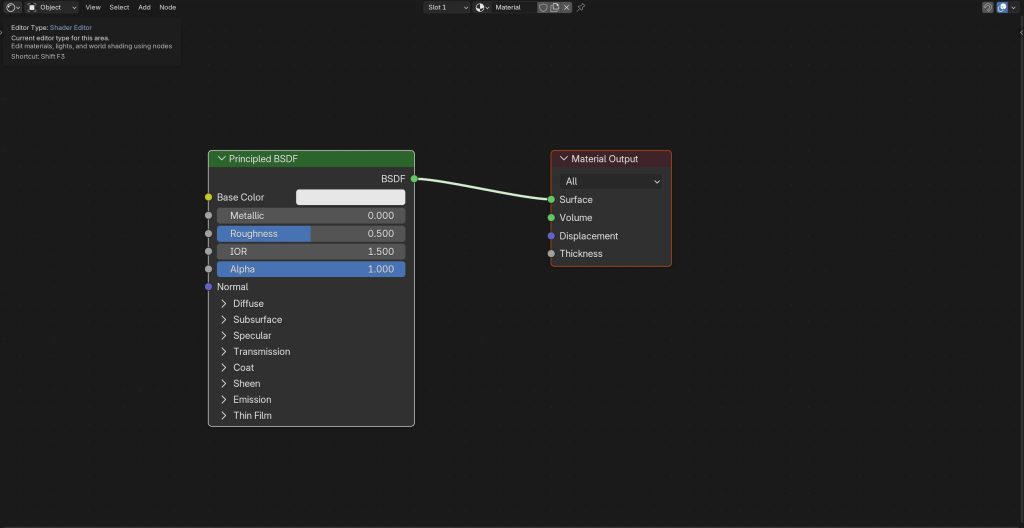Screen dimensions: 1024x528
Task: Click the new material duplicate icon
Action: [x=555, y=7]
